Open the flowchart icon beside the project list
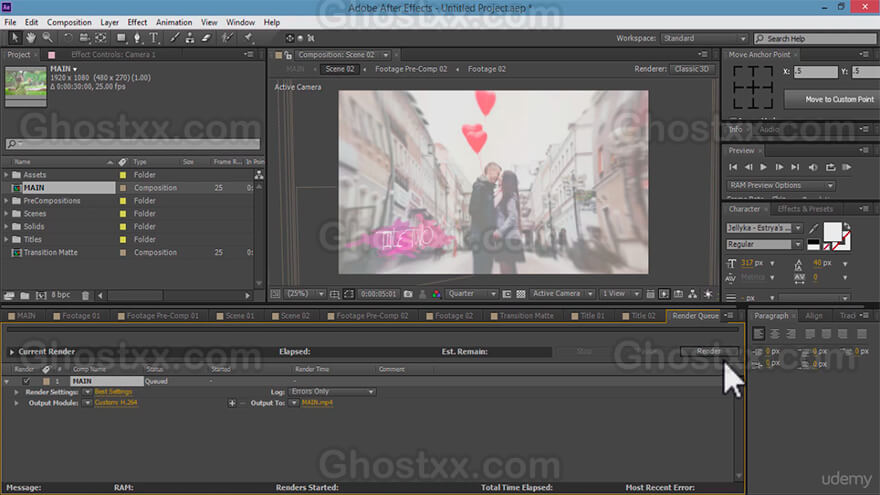This screenshot has height=495, width=880. click(x=259, y=175)
